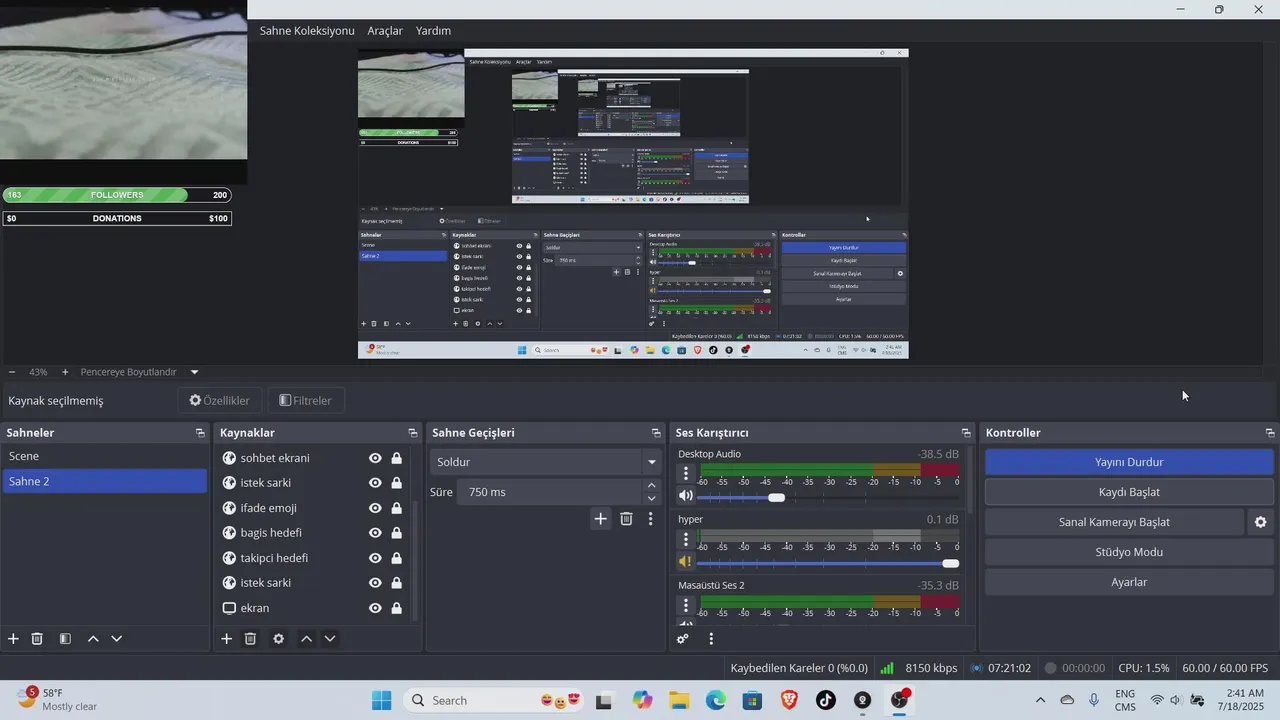Hide the takipci hedefi source
This screenshot has height=720, width=1280.
pyautogui.click(x=375, y=558)
